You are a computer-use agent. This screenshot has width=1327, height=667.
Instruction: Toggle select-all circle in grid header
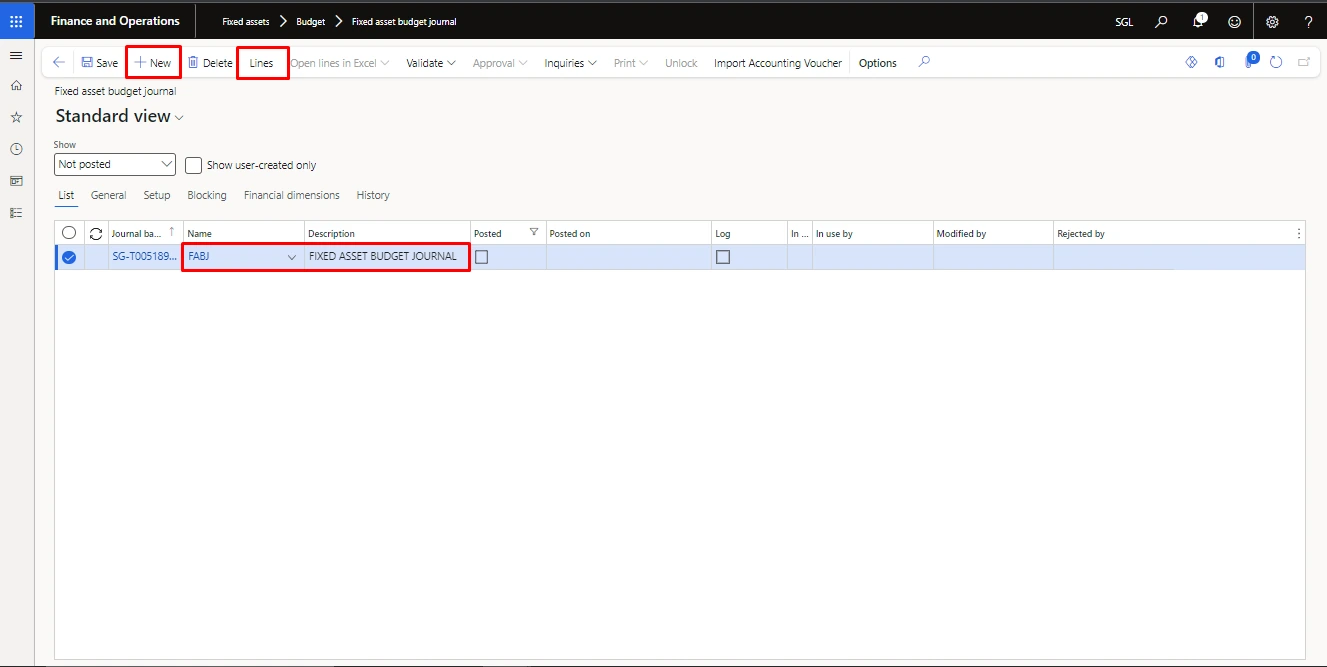click(x=69, y=233)
